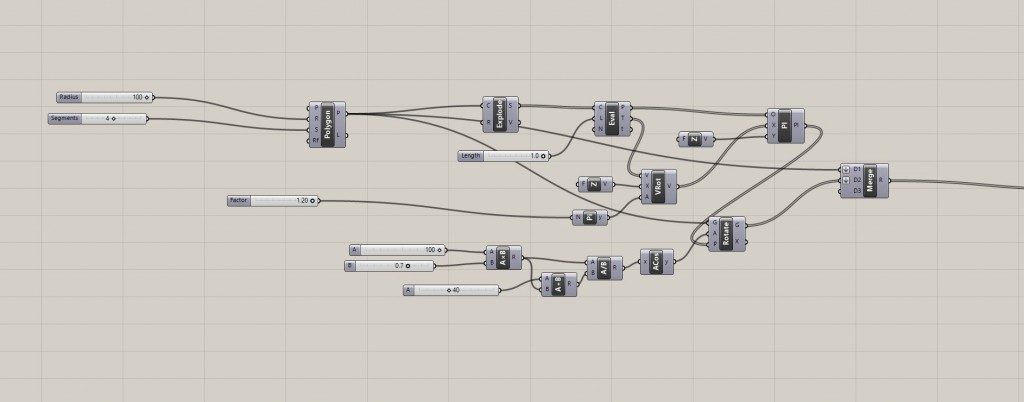This screenshot has width=1024, height=402.
Task: Click the Segments slider grip at 4
Action: pos(112,118)
